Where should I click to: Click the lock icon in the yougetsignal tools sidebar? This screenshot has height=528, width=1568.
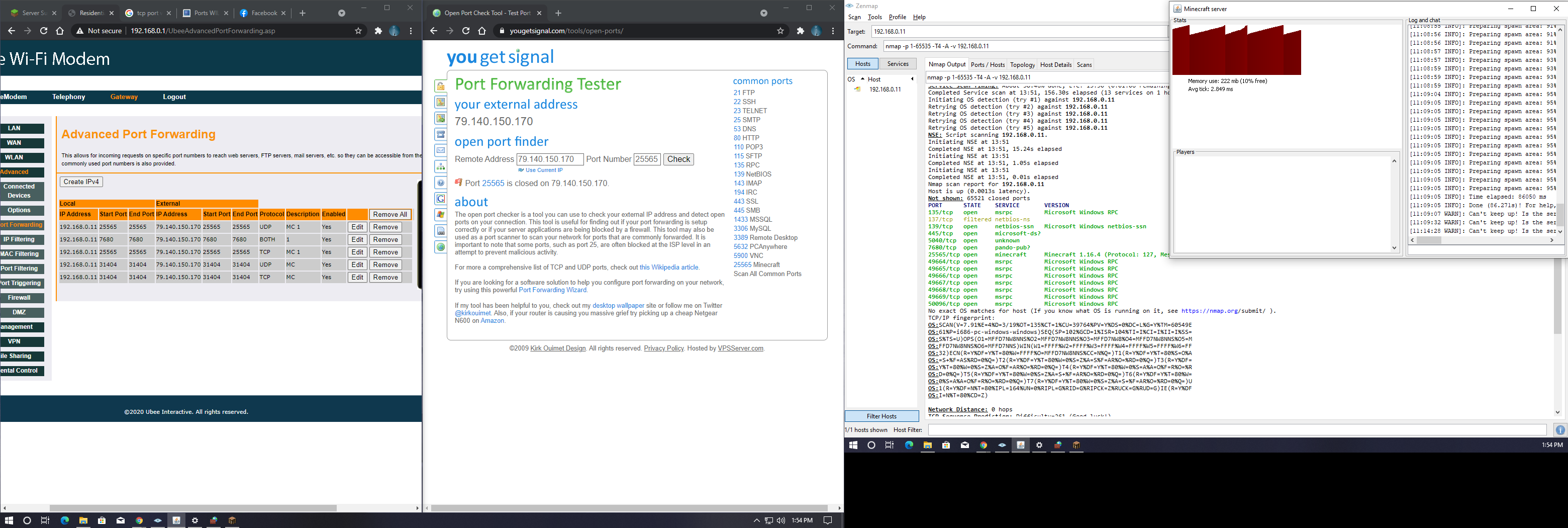pos(441,86)
